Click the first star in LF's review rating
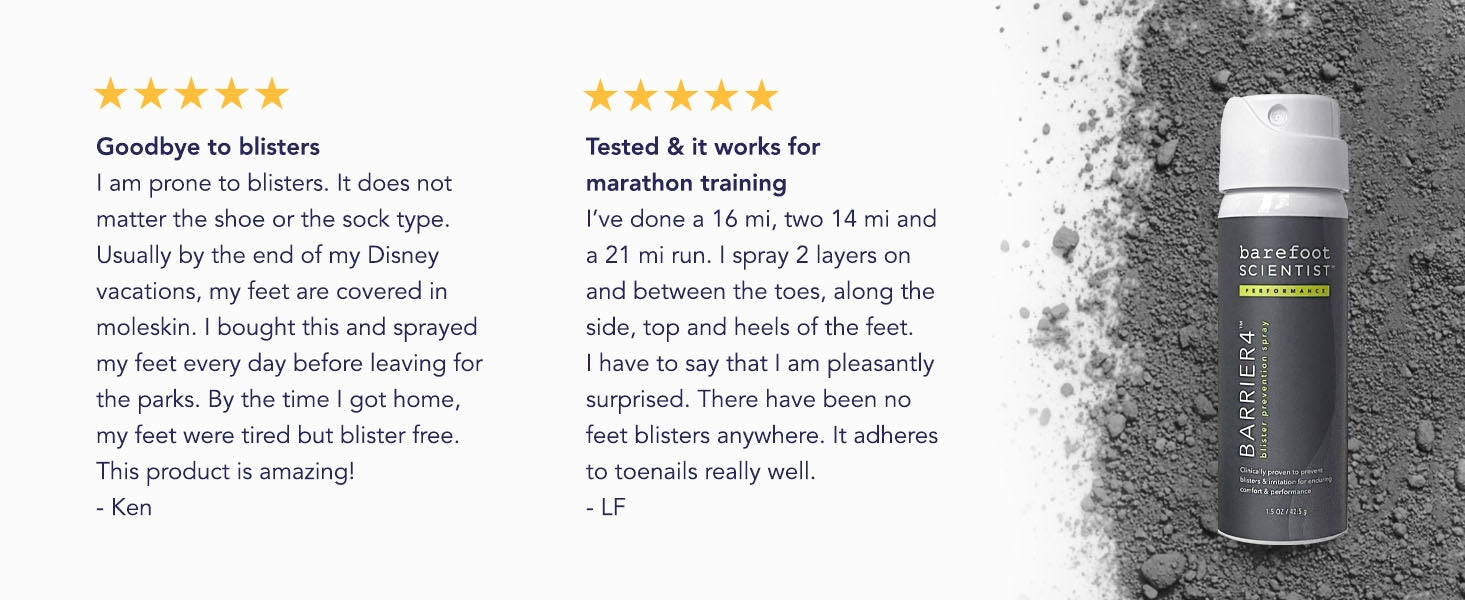 [x=600, y=96]
